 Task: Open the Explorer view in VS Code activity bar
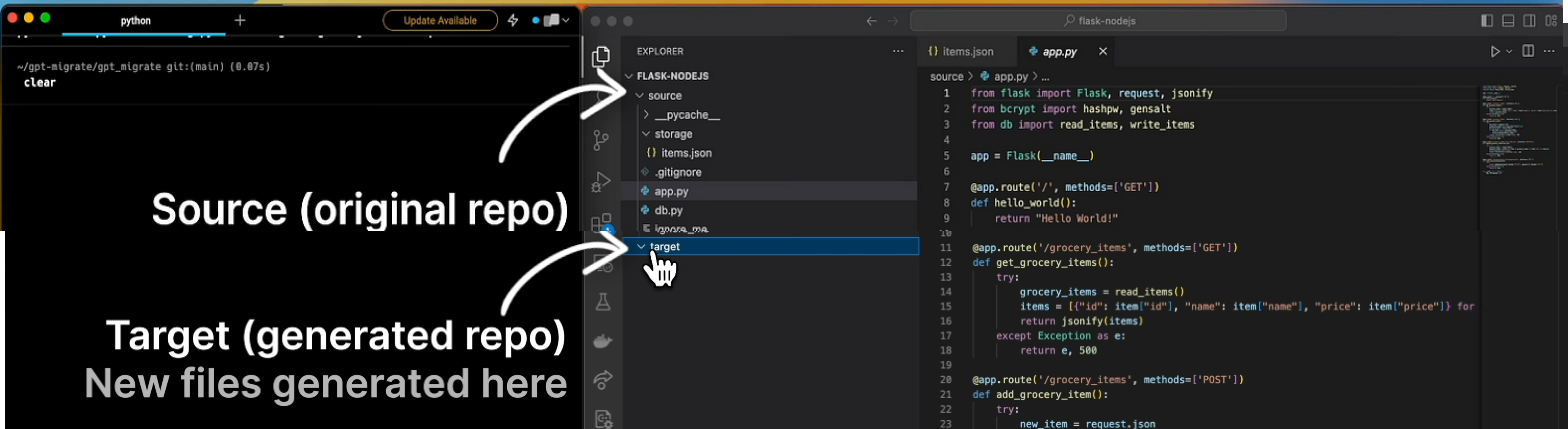click(x=601, y=57)
